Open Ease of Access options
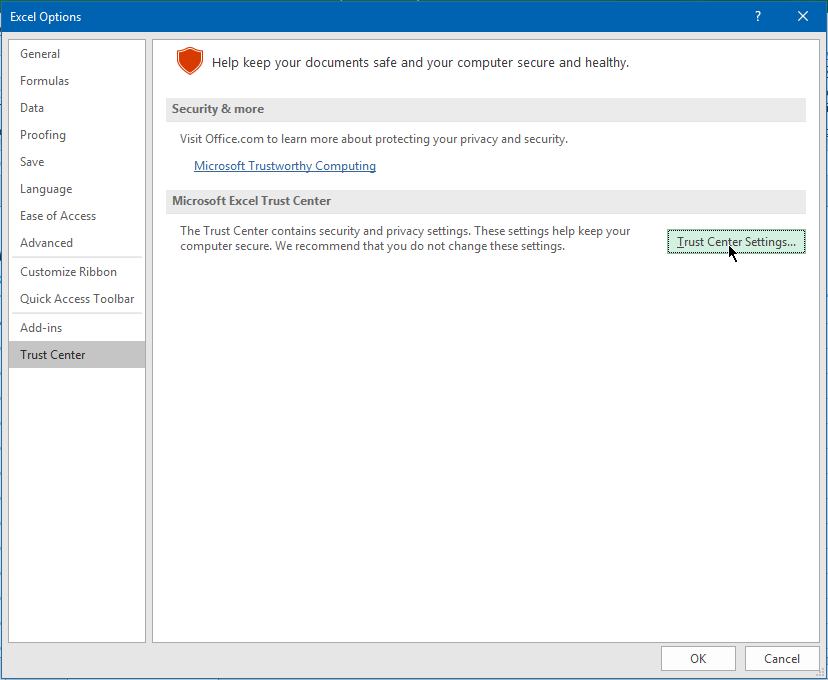Viewport: 828px width, 680px height. (x=77, y=215)
